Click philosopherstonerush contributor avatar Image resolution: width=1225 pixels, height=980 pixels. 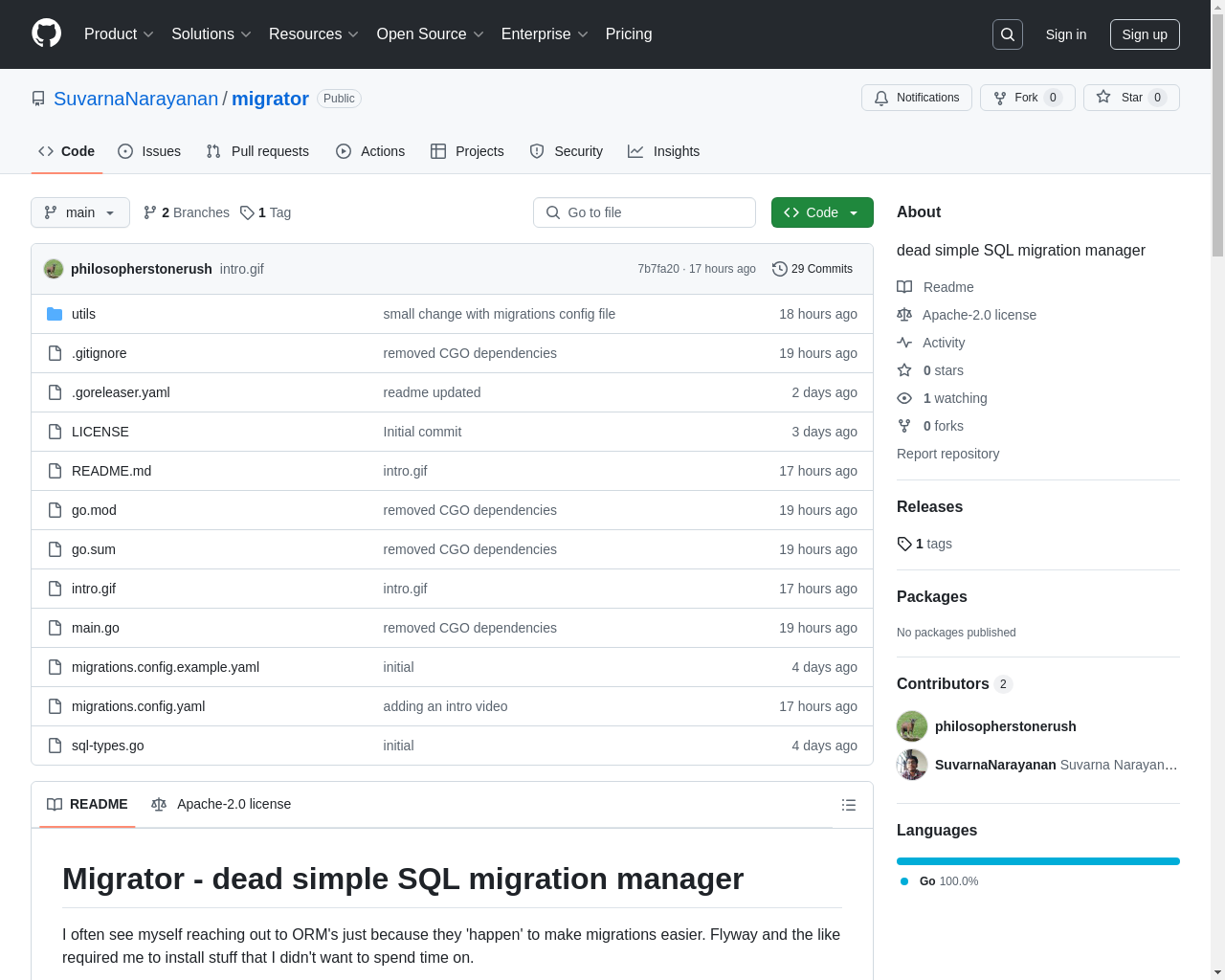912,726
